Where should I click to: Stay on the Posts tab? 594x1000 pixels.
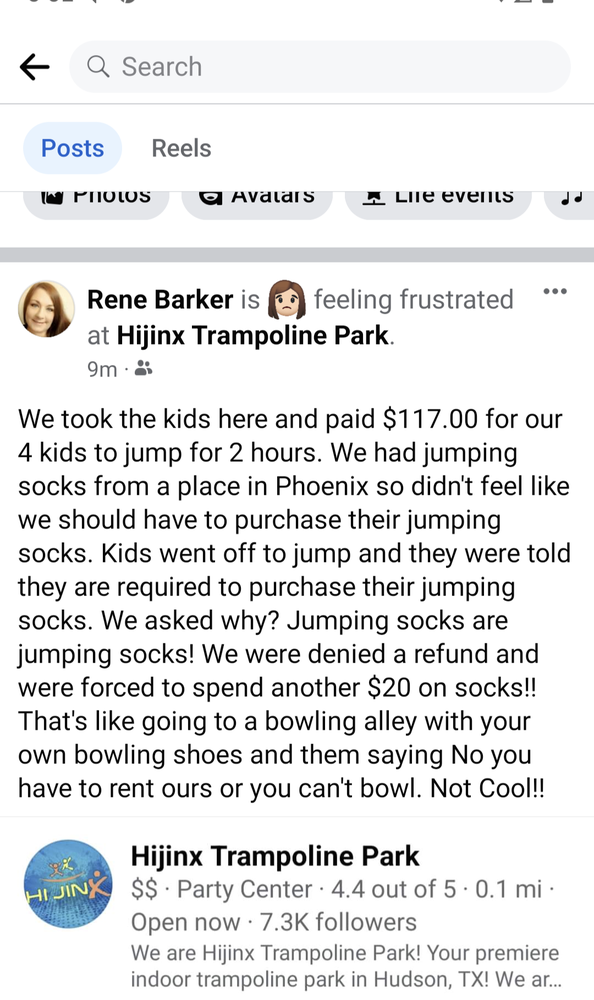[72, 148]
